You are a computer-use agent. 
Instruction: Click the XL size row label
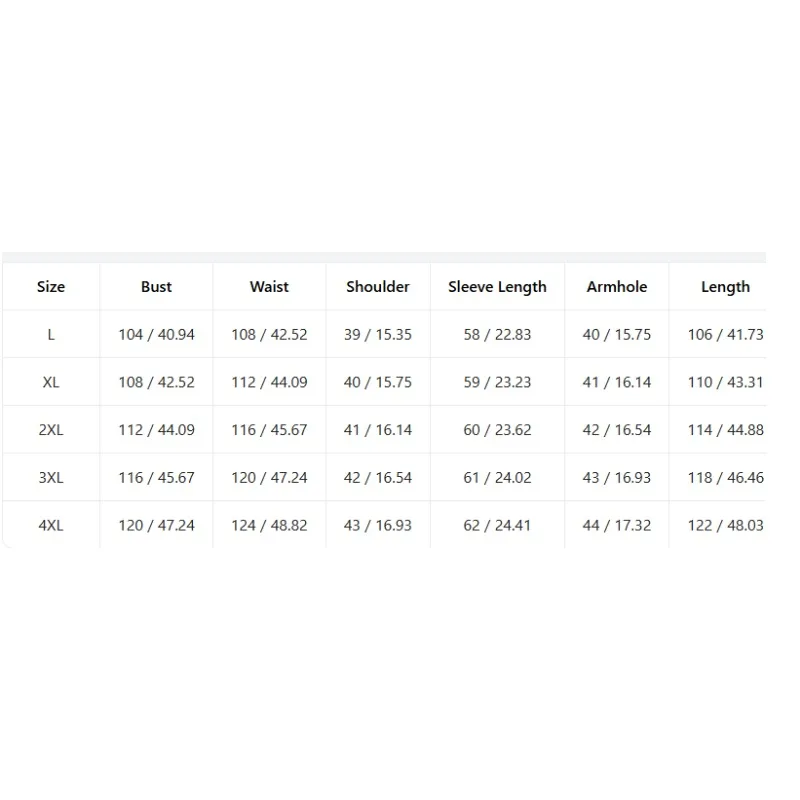tap(51, 382)
